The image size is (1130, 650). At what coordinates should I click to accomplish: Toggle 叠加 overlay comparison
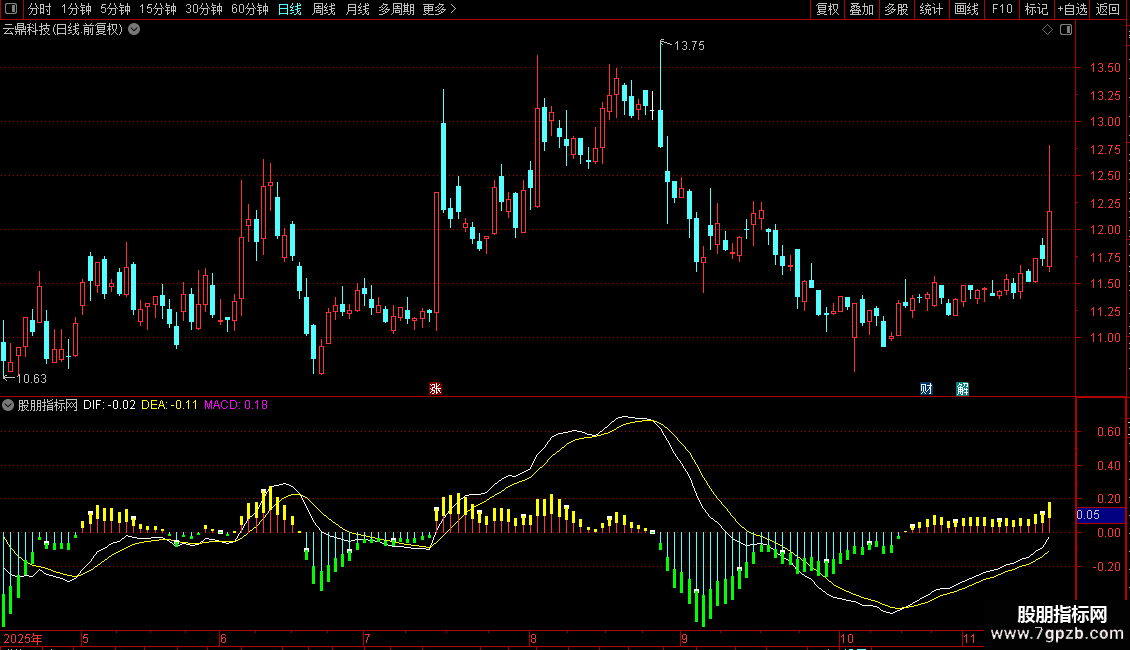(861, 9)
